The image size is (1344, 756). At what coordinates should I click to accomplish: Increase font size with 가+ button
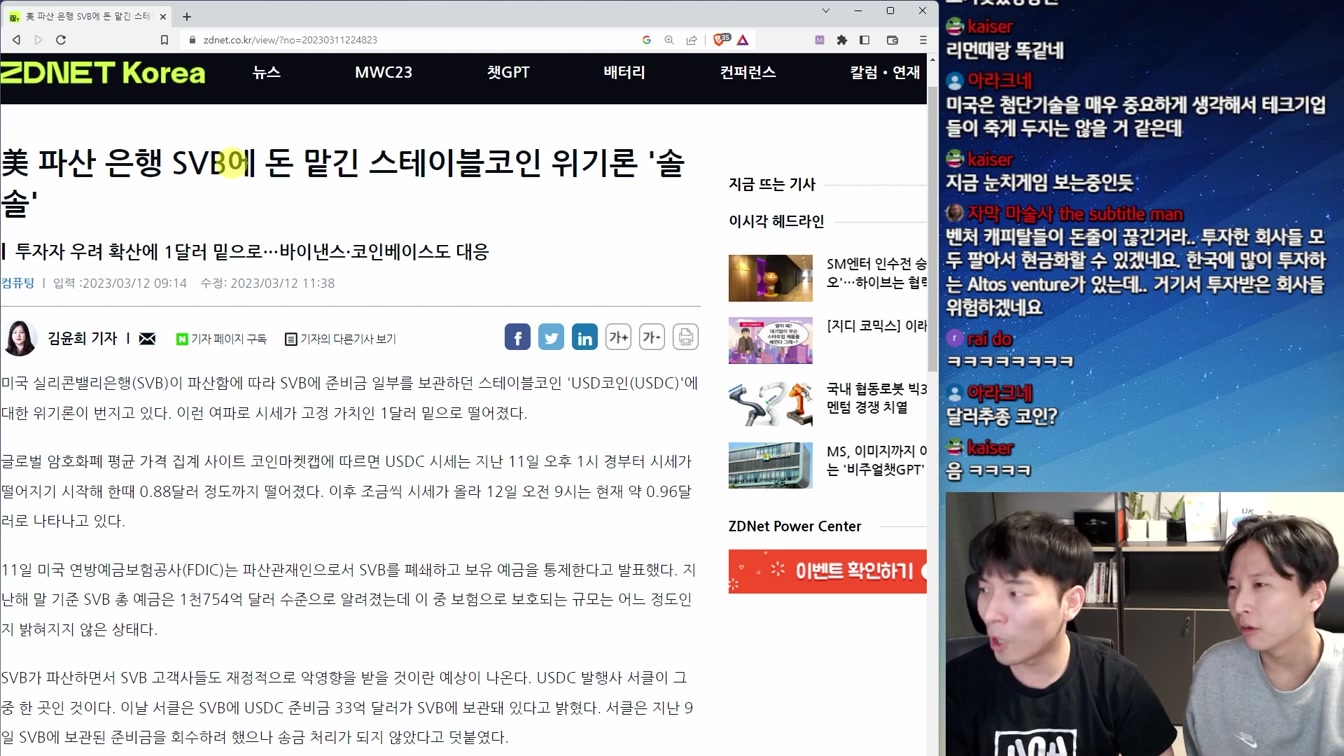coord(618,337)
